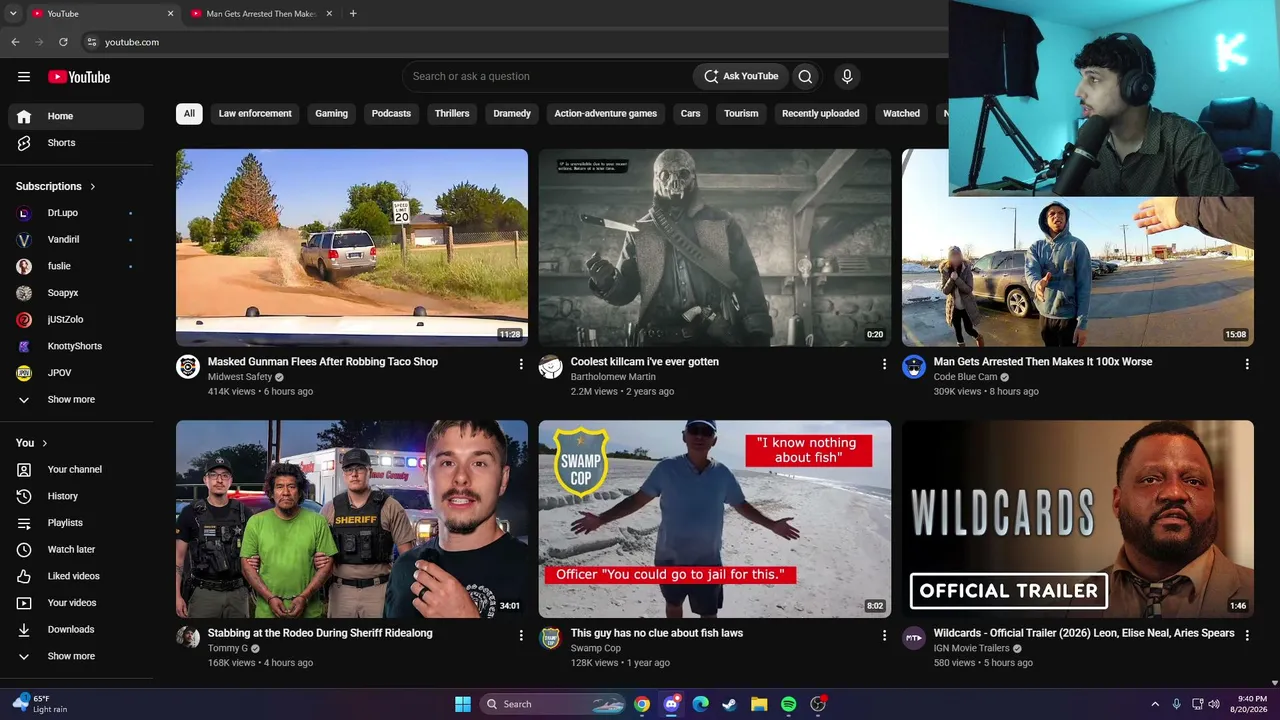Open Liked videos in the sidebar

76,576
